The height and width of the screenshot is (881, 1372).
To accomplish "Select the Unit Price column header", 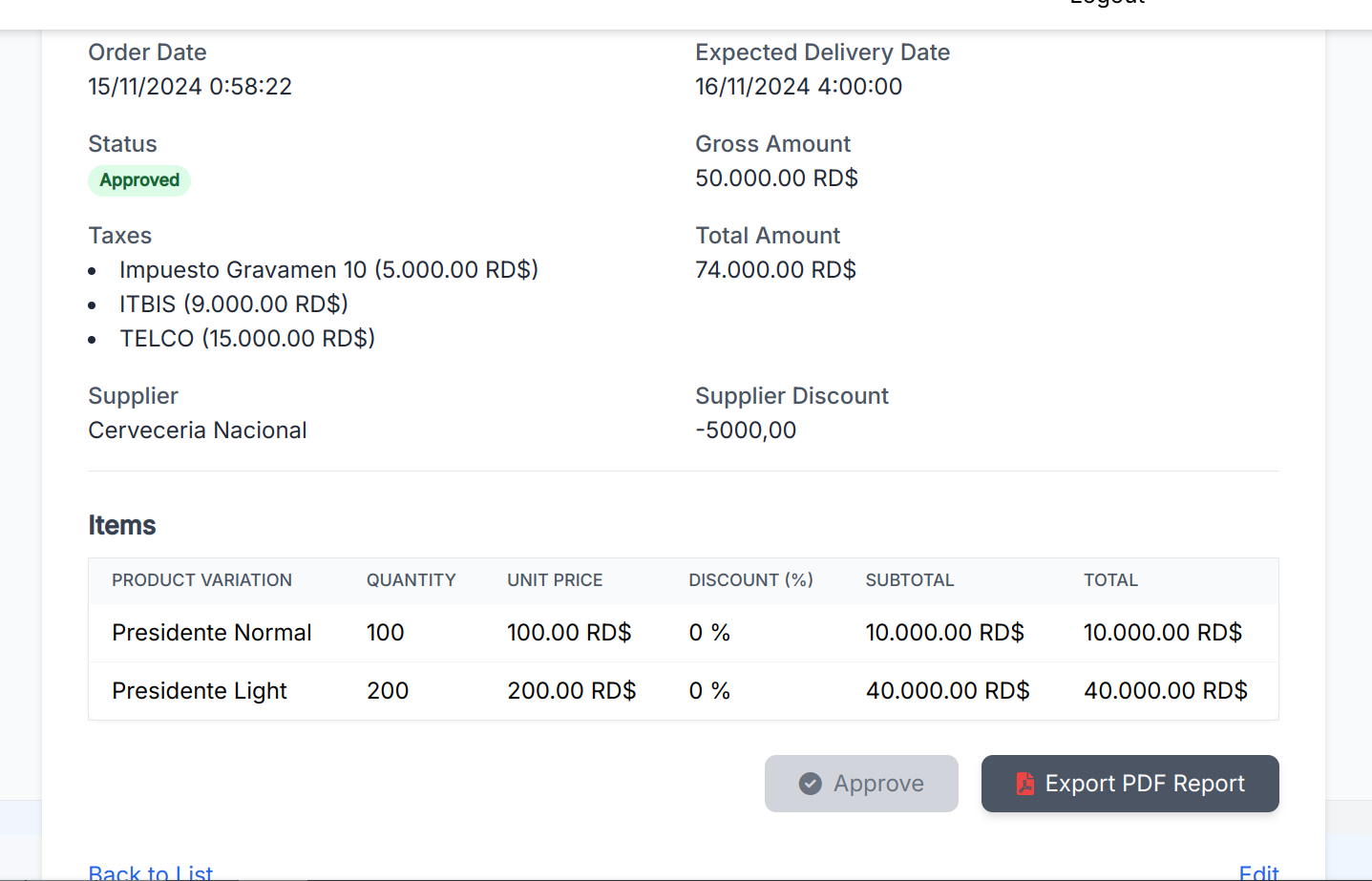I will pos(555,580).
